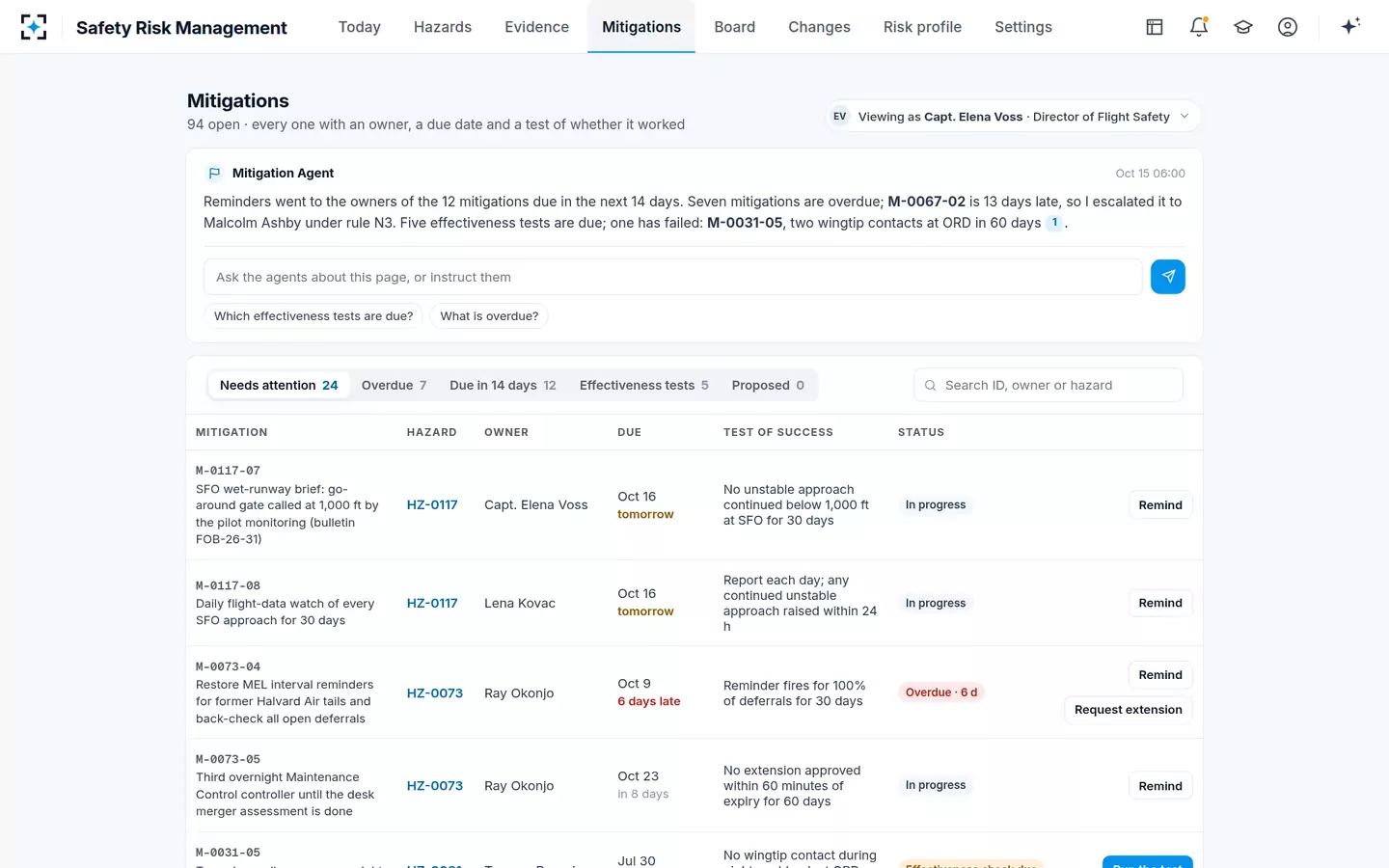Click the STATUS column header
The image size is (1389, 868).
pyautogui.click(x=921, y=432)
